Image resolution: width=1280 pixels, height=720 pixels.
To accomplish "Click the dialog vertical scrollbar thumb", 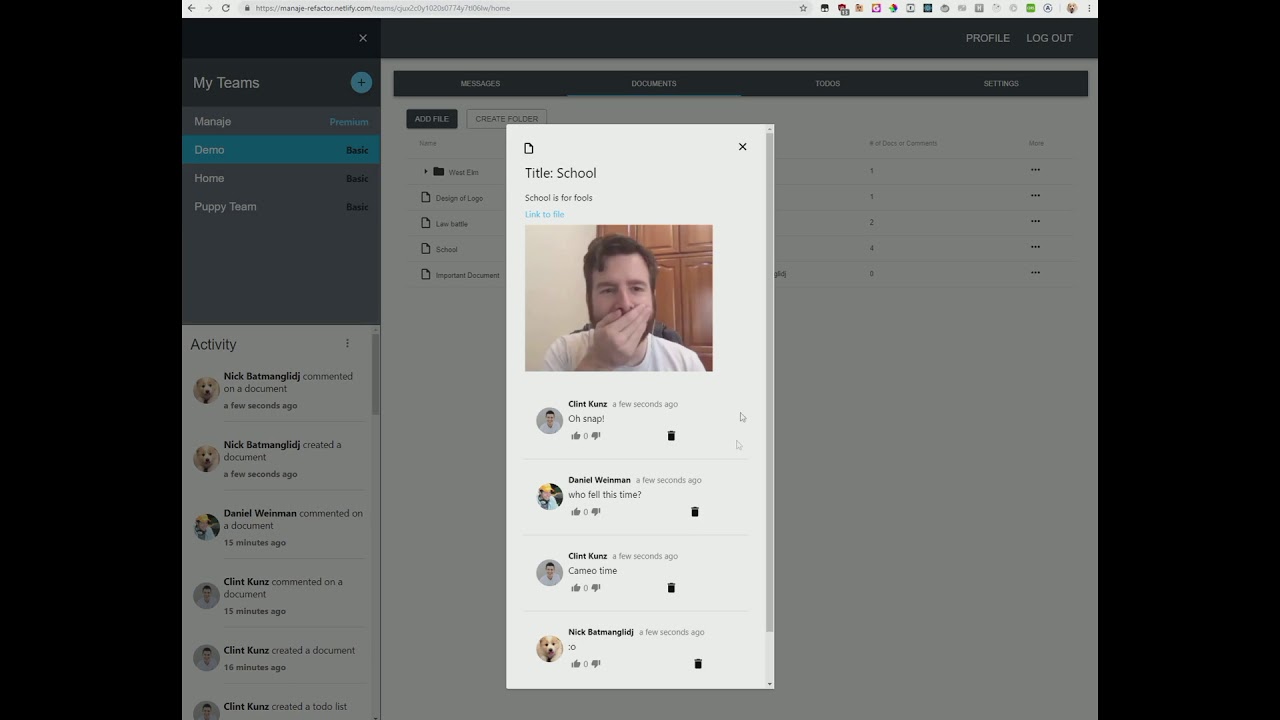I will point(769,382).
